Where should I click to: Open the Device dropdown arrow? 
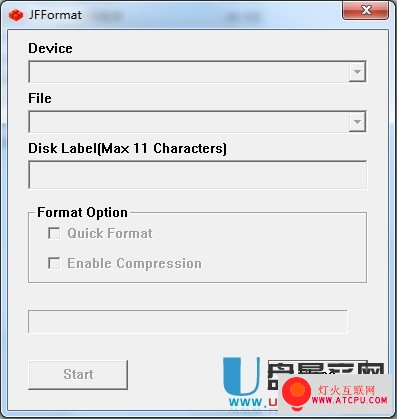pyautogui.click(x=357, y=72)
